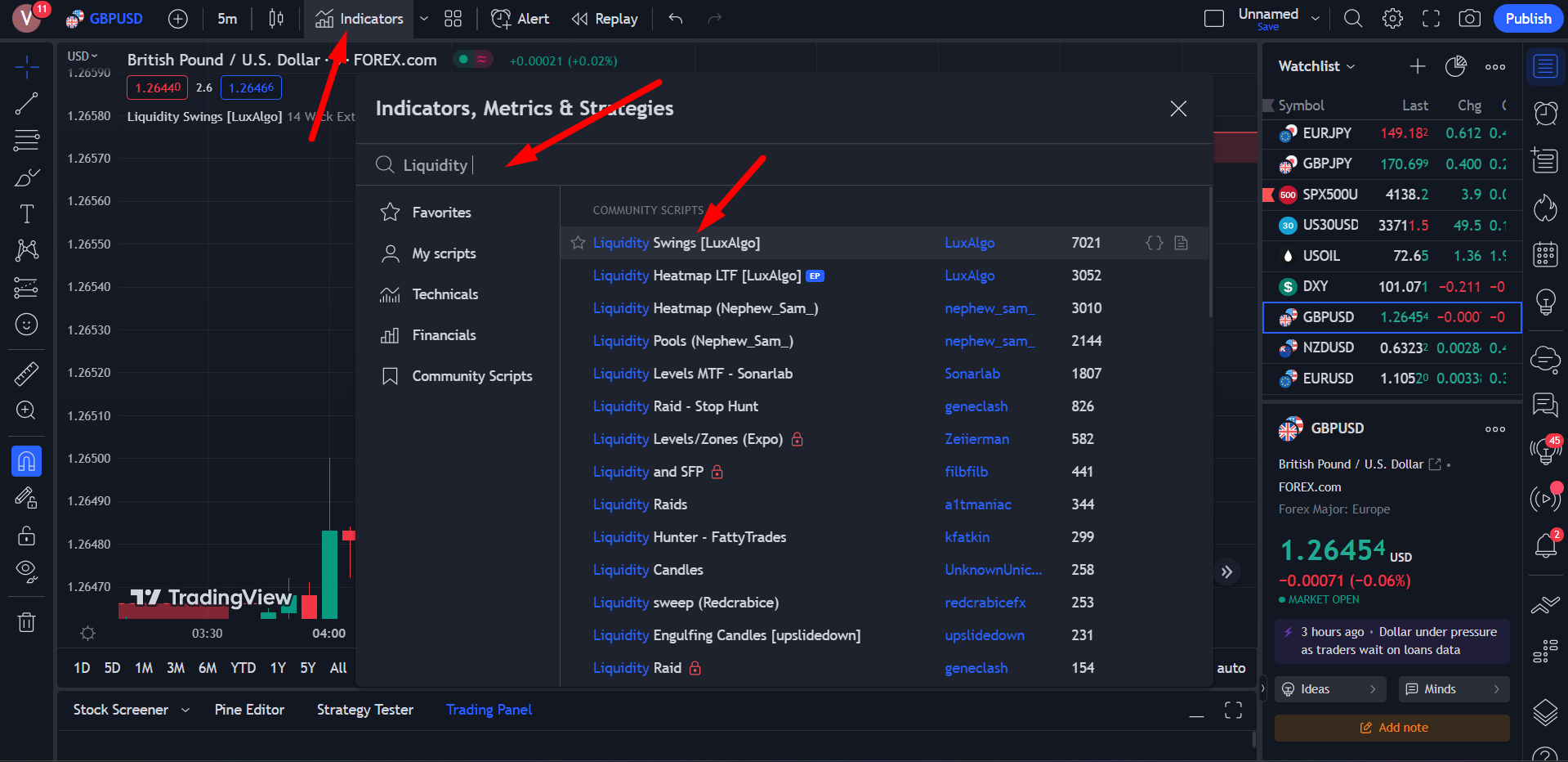Open the emoji icons tool
The width and height of the screenshot is (1568, 762).
click(x=27, y=325)
